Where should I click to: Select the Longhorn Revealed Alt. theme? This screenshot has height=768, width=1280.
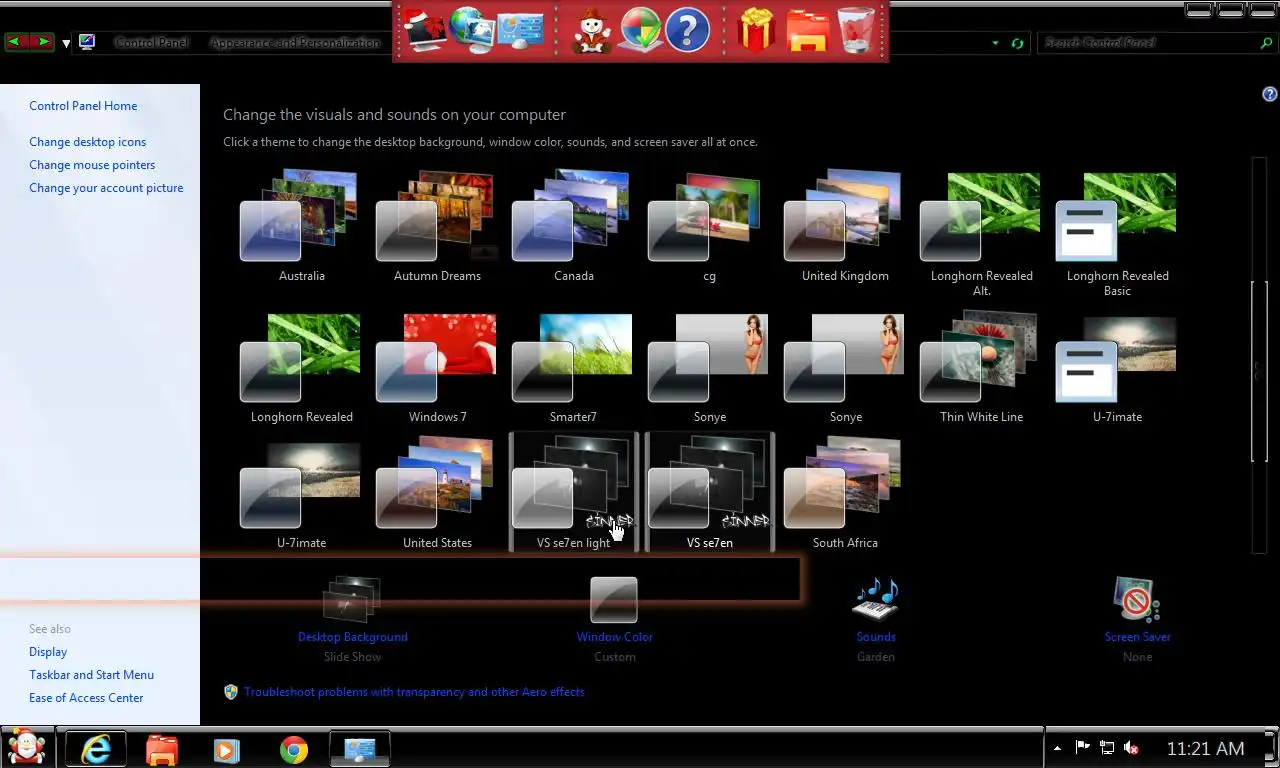[981, 233]
